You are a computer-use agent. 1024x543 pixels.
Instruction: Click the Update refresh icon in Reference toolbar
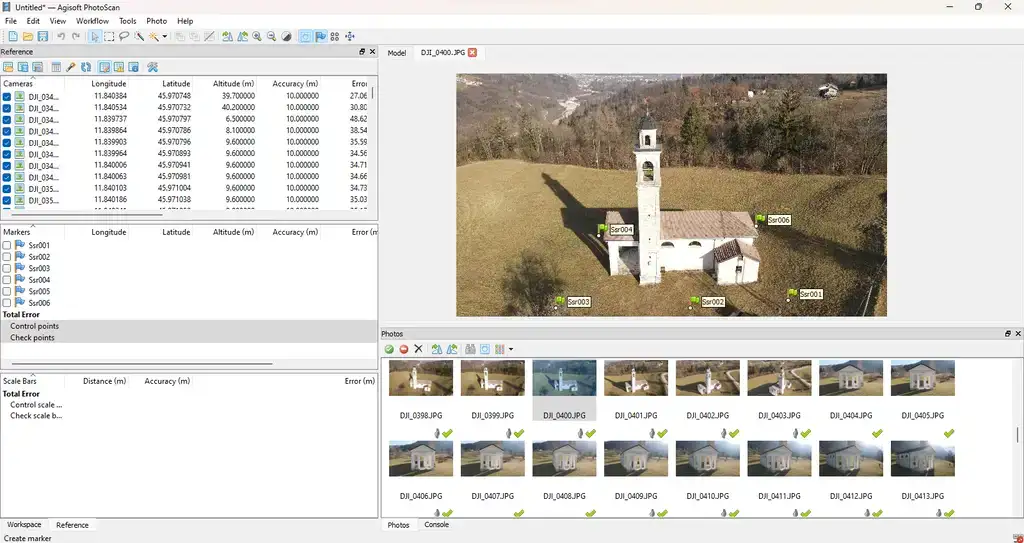click(x=87, y=67)
